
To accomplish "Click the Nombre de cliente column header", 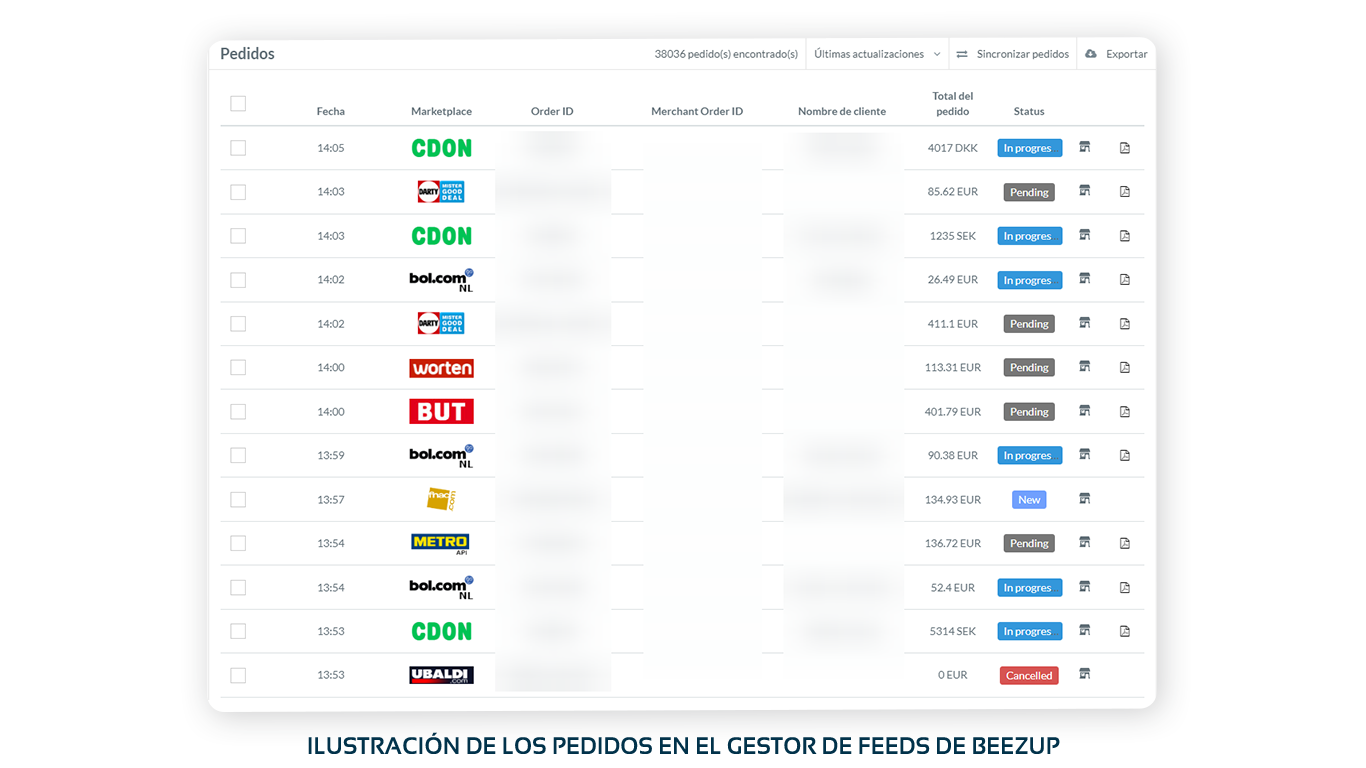I will (x=842, y=111).
